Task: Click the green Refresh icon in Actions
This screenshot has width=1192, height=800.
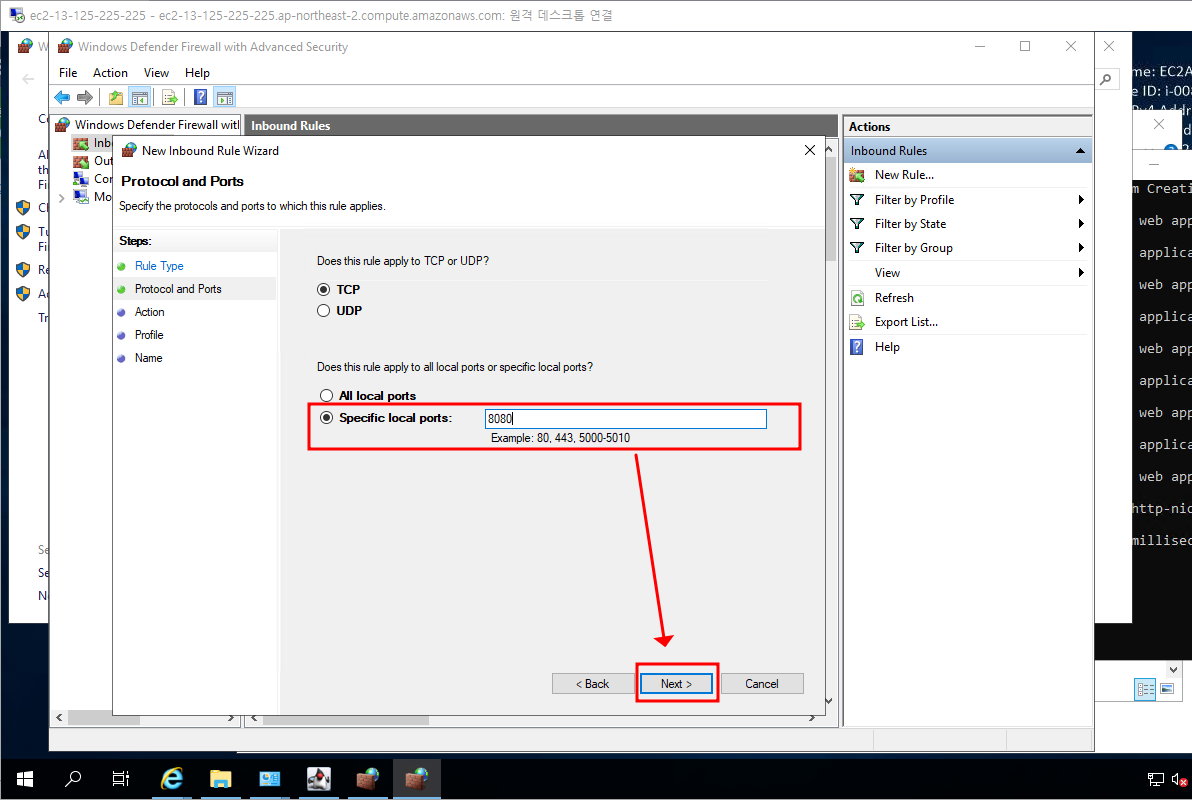Action: (x=857, y=298)
